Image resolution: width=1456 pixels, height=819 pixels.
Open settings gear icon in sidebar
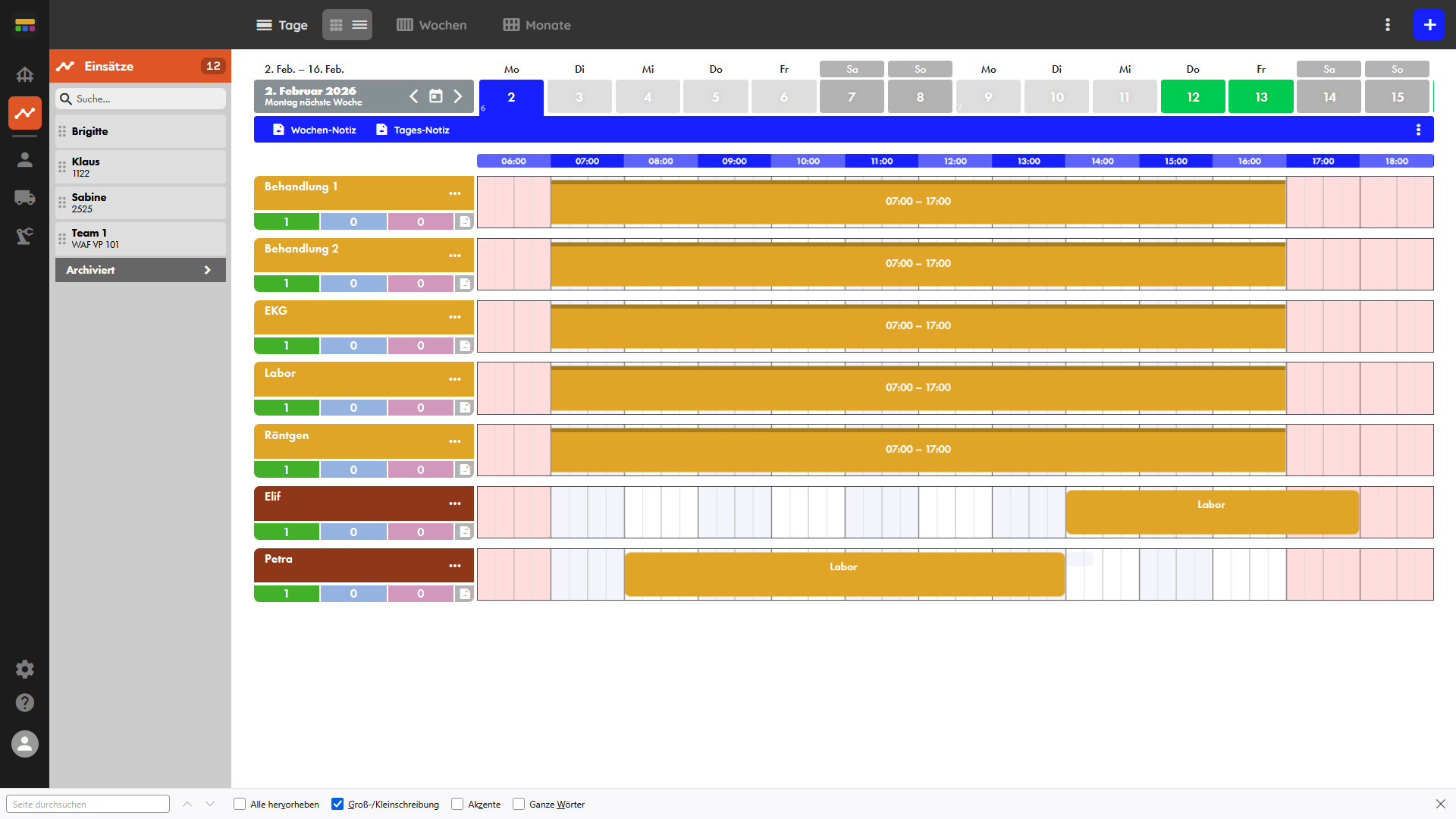click(25, 669)
